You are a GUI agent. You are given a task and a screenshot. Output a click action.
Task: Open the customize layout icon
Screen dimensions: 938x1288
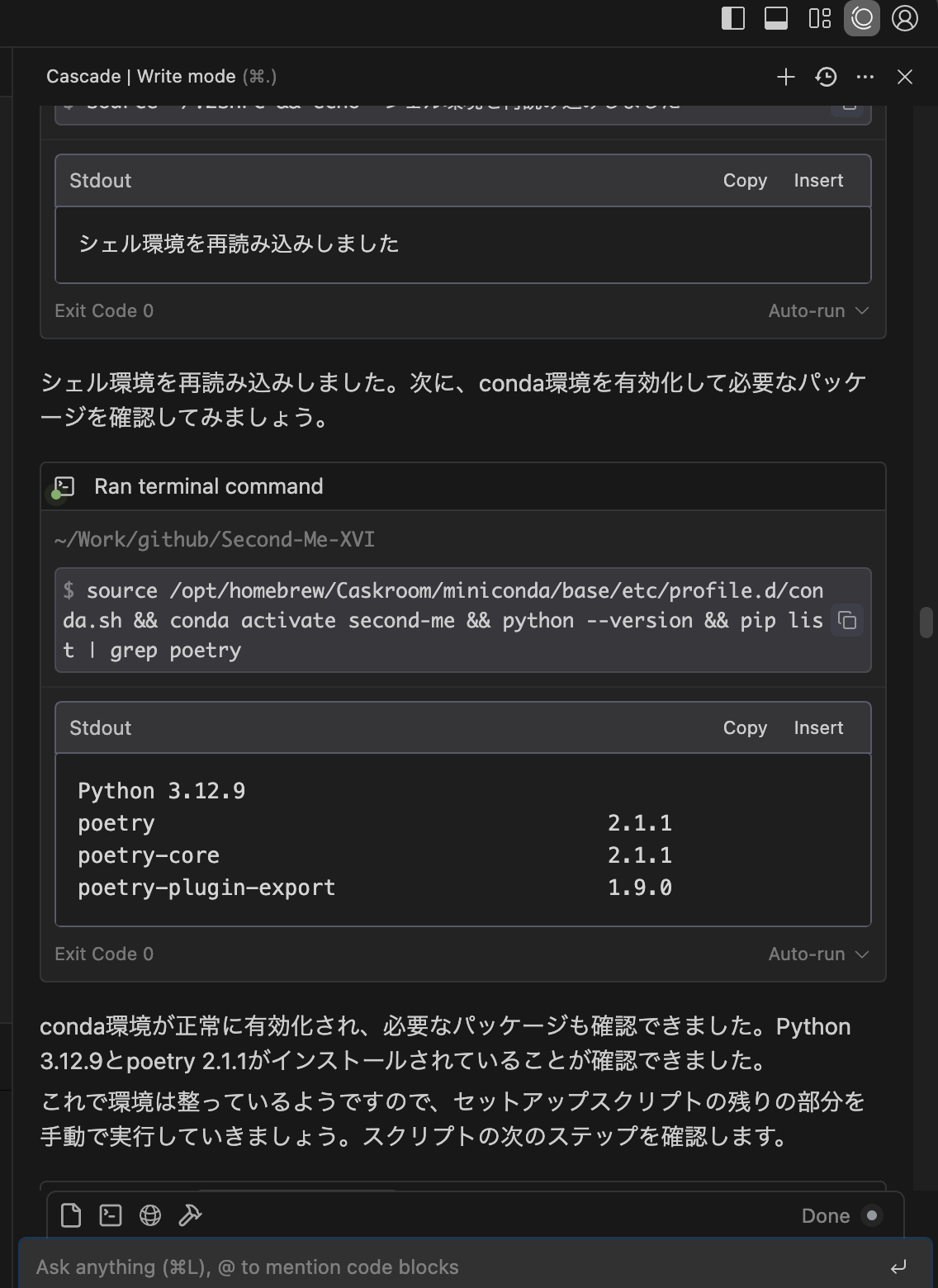pyautogui.click(x=819, y=18)
